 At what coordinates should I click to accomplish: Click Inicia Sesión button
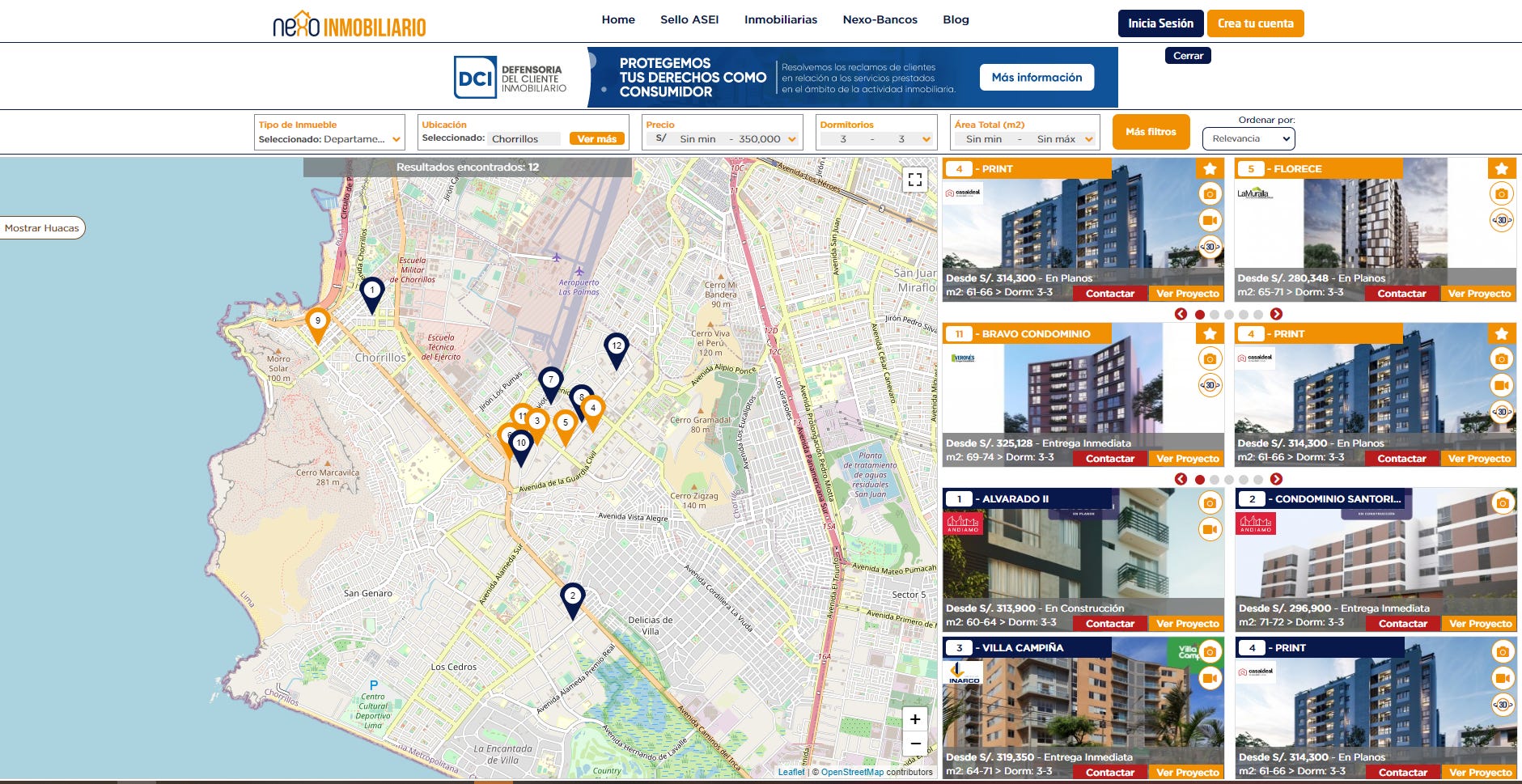(x=1160, y=23)
